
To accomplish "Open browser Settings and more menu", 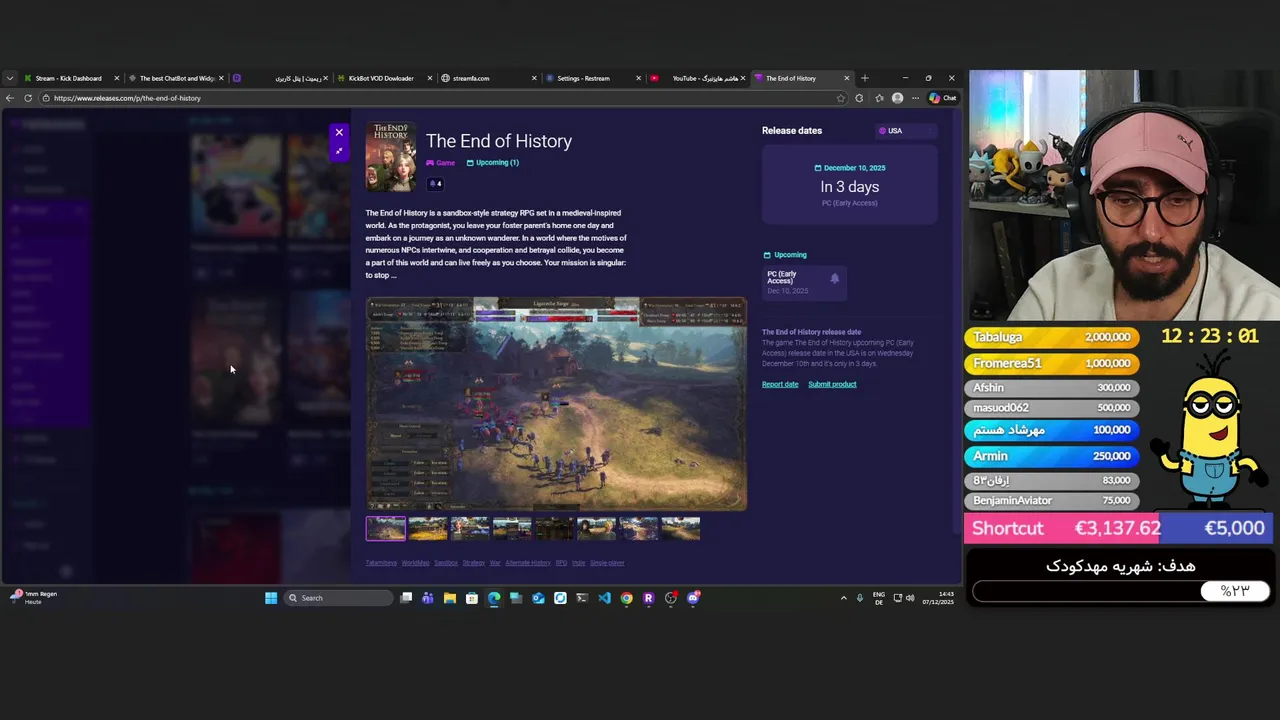I will [x=915, y=98].
